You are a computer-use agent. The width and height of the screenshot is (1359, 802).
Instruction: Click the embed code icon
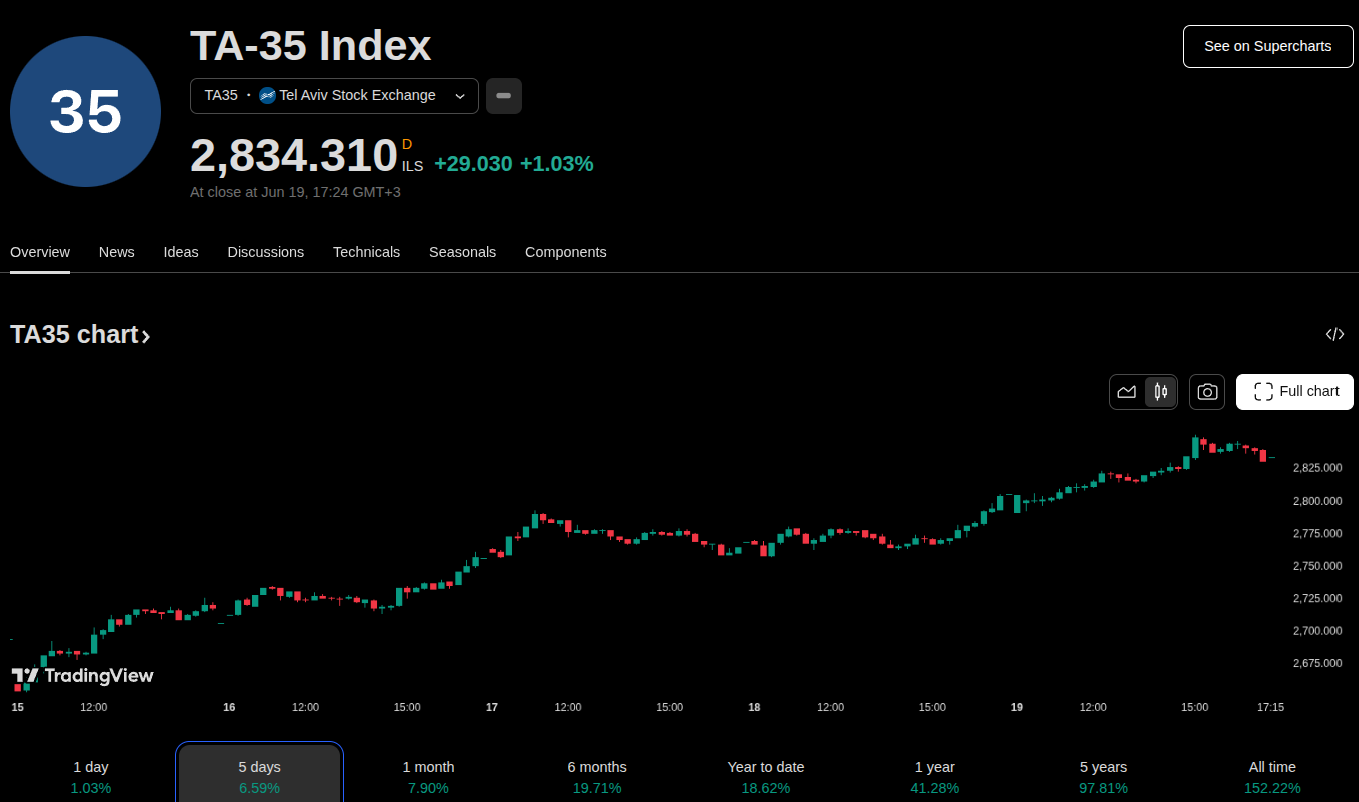pyautogui.click(x=1335, y=334)
